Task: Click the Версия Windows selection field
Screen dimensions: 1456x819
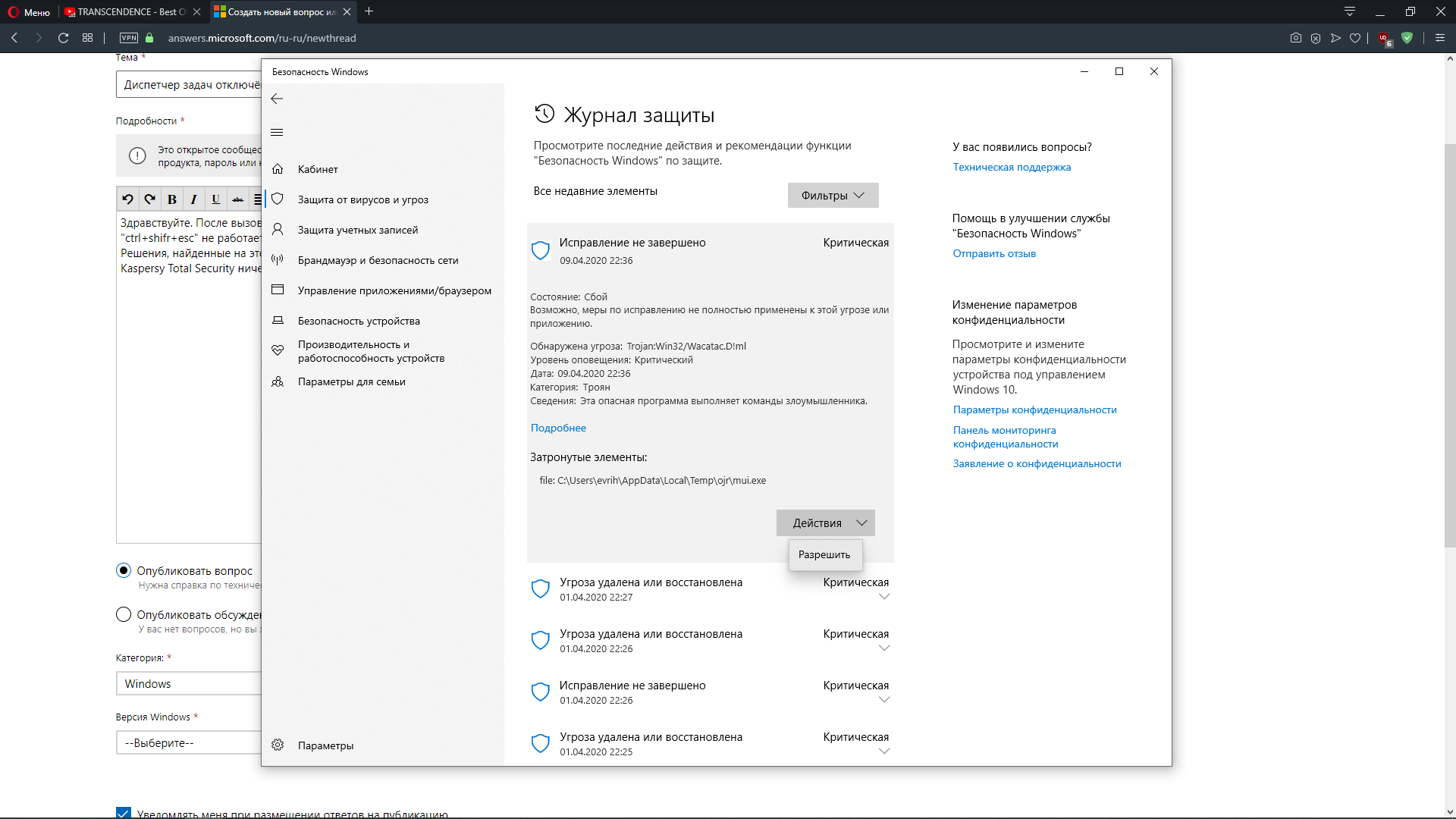Action: coord(190,743)
